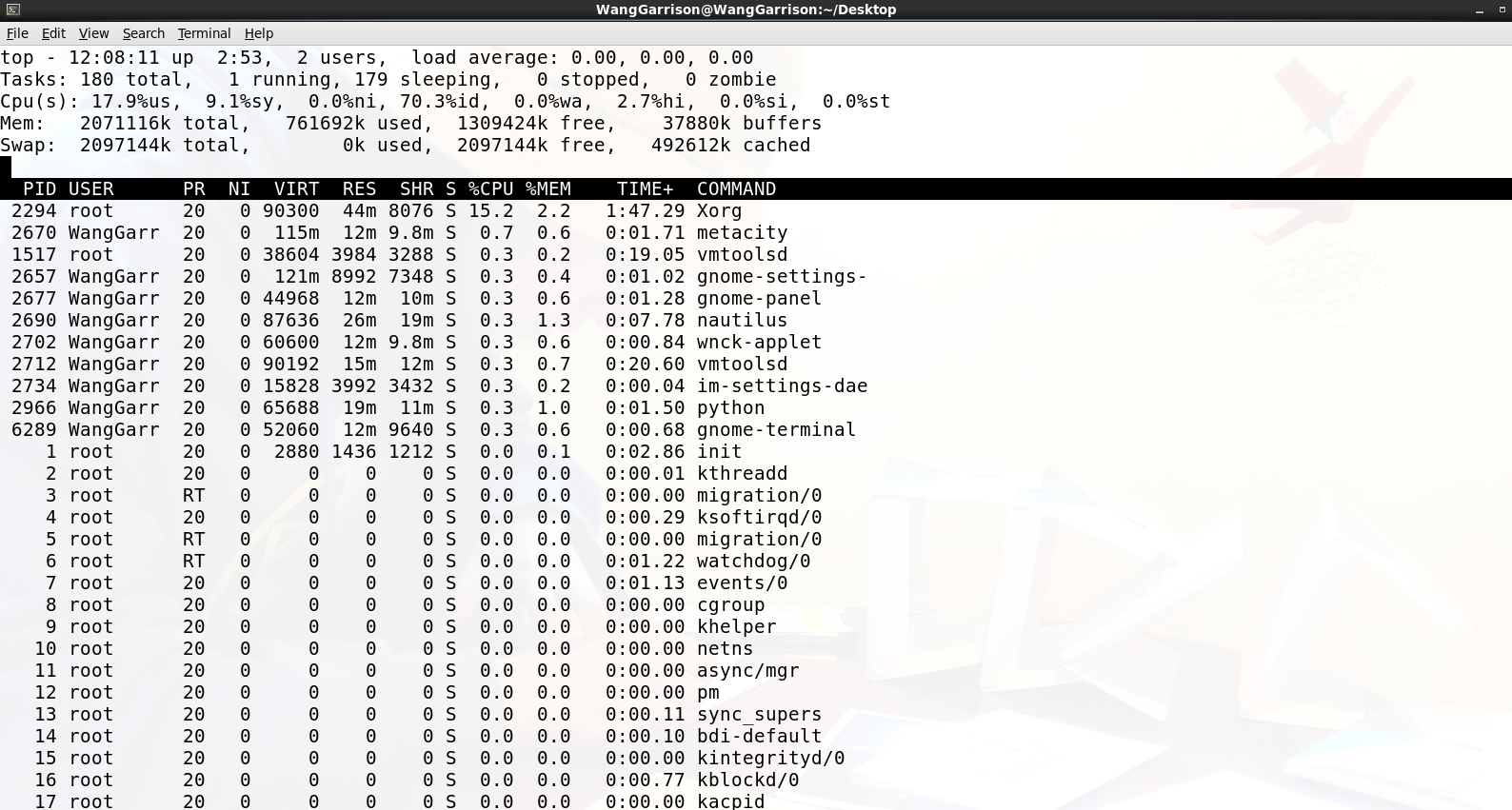Image resolution: width=1512 pixels, height=810 pixels.
Task: Select the gnome-terminal process name
Action: tap(777, 430)
